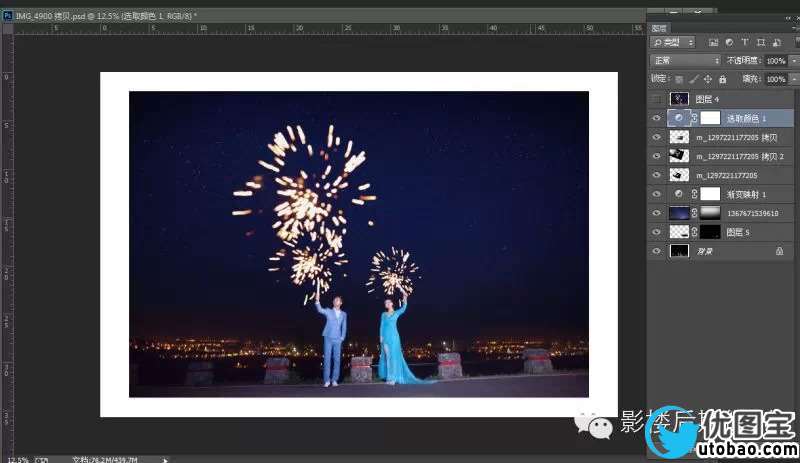The width and height of the screenshot is (800, 463).
Task: Lock all with the padlock icon
Action: (x=722, y=79)
